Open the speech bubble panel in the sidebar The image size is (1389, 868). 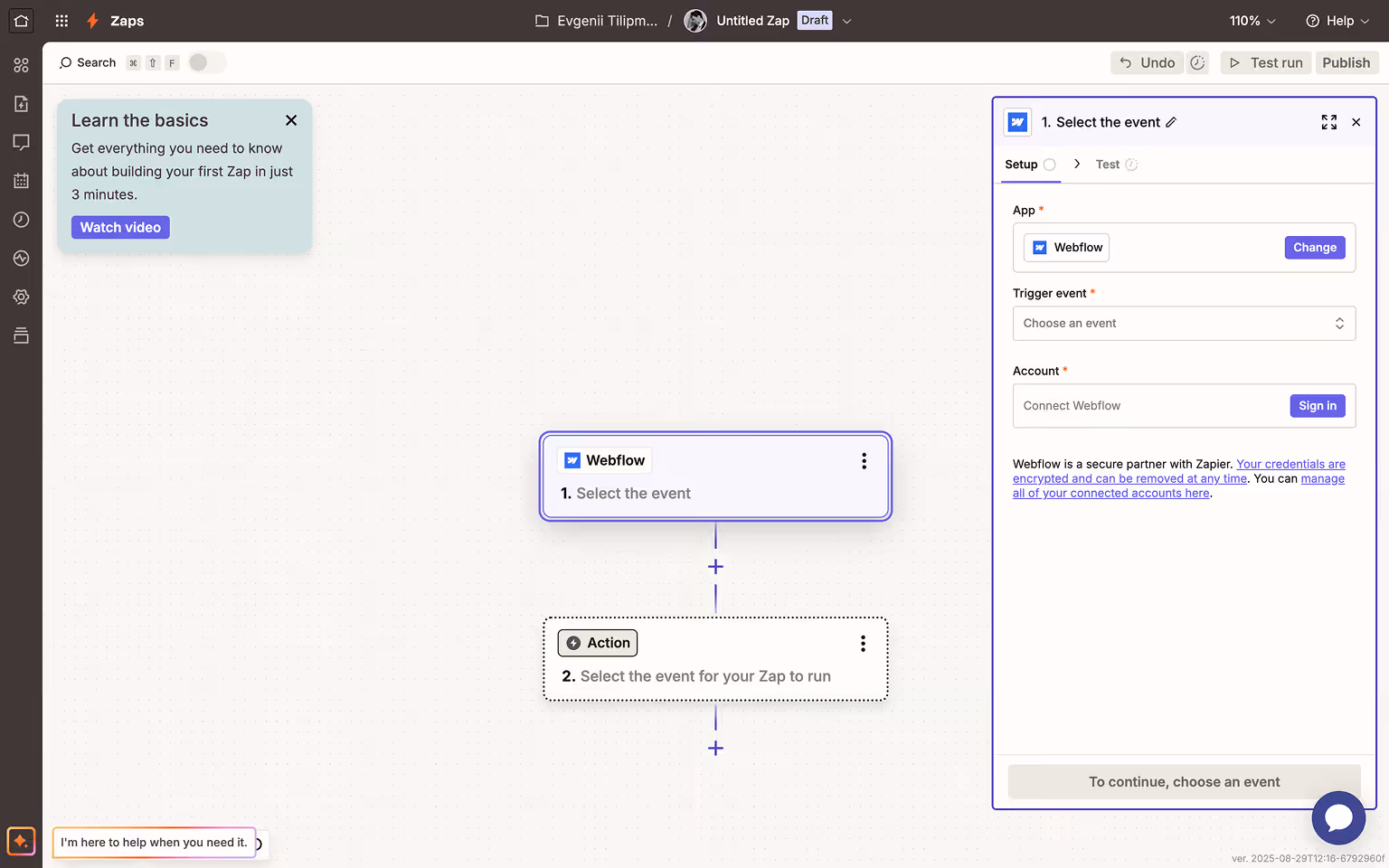21,142
